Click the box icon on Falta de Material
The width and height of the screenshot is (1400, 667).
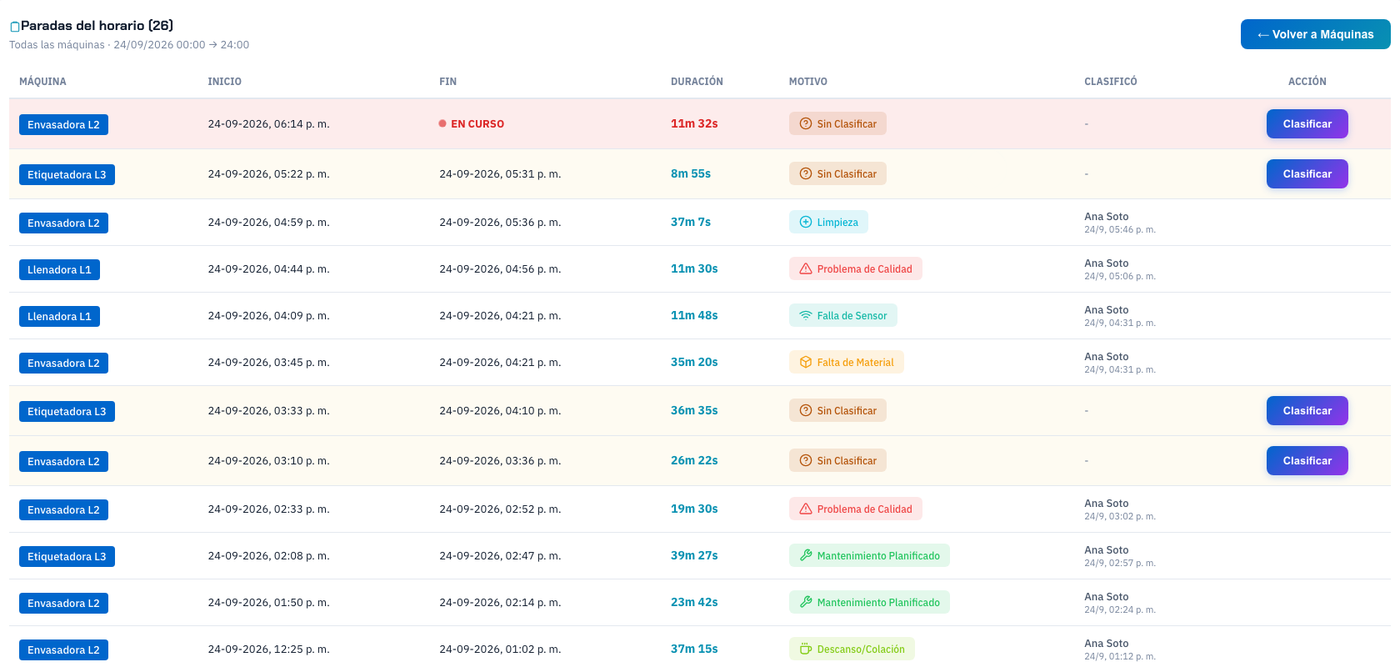point(805,362)
